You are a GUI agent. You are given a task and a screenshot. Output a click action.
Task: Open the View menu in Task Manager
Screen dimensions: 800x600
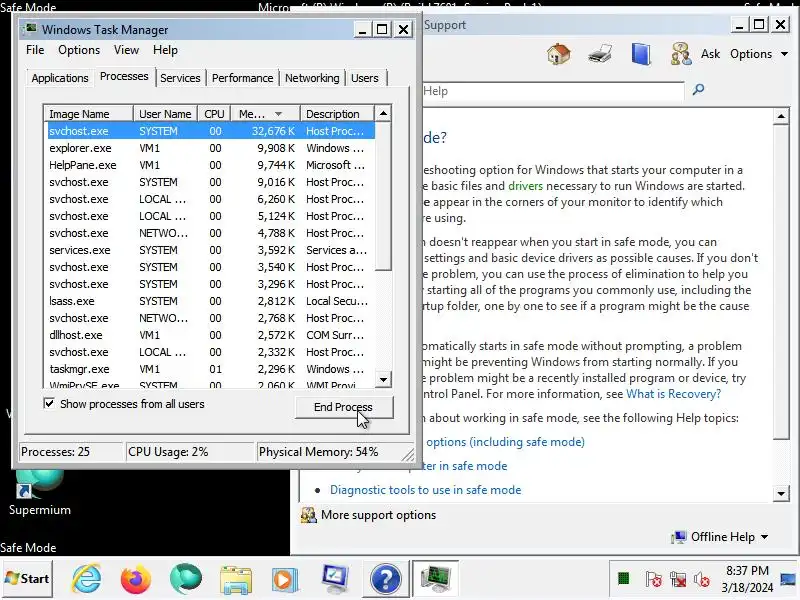point(126,50)
